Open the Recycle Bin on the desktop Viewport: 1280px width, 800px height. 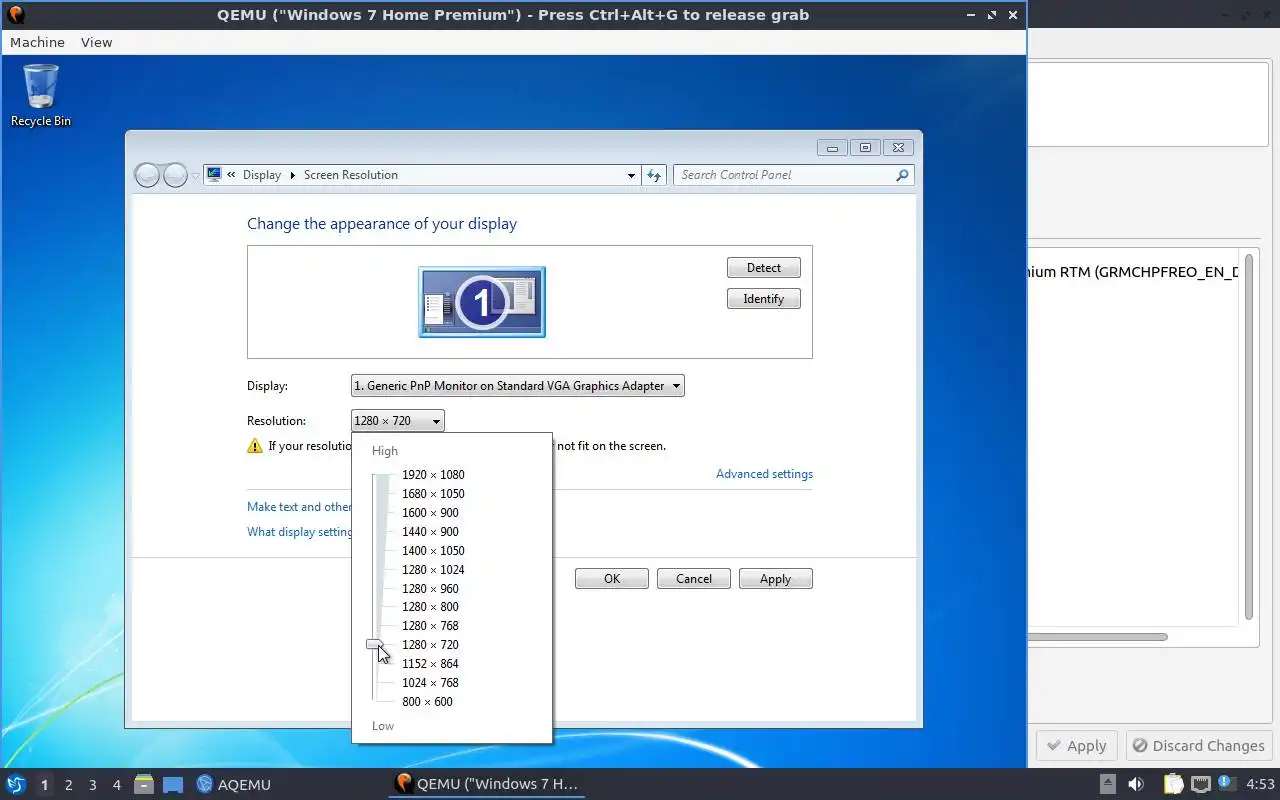click(x=41, y=95)
